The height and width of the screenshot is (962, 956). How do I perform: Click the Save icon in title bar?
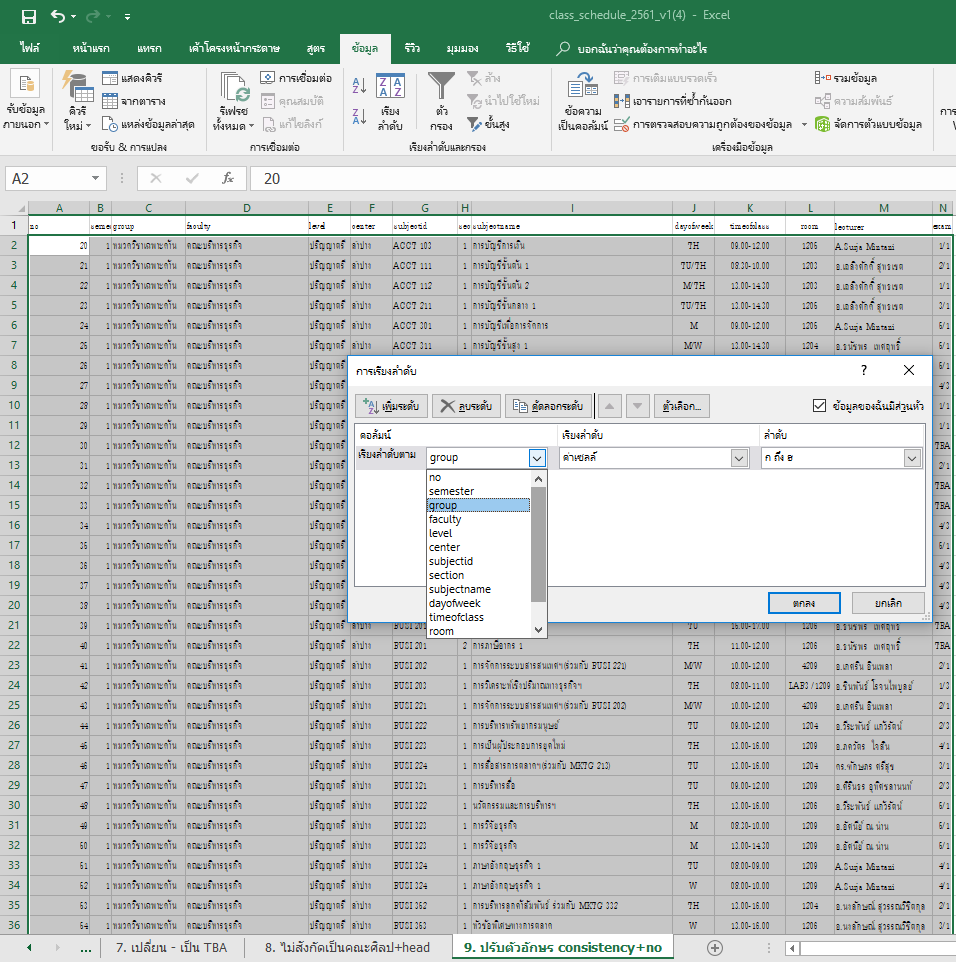(28, 16)
